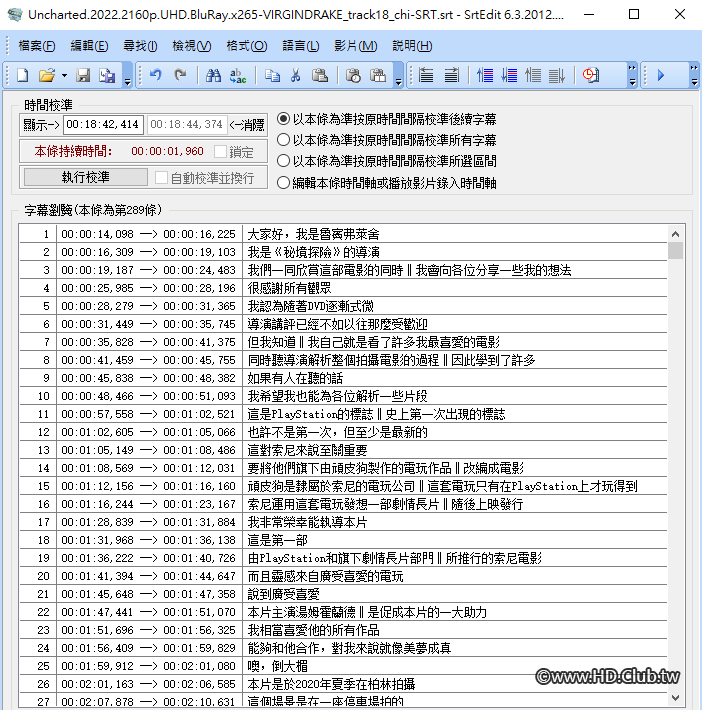Click the end time 00:18:44,374 field
This screenshot has height=710, width=702.
pos(186,125)
